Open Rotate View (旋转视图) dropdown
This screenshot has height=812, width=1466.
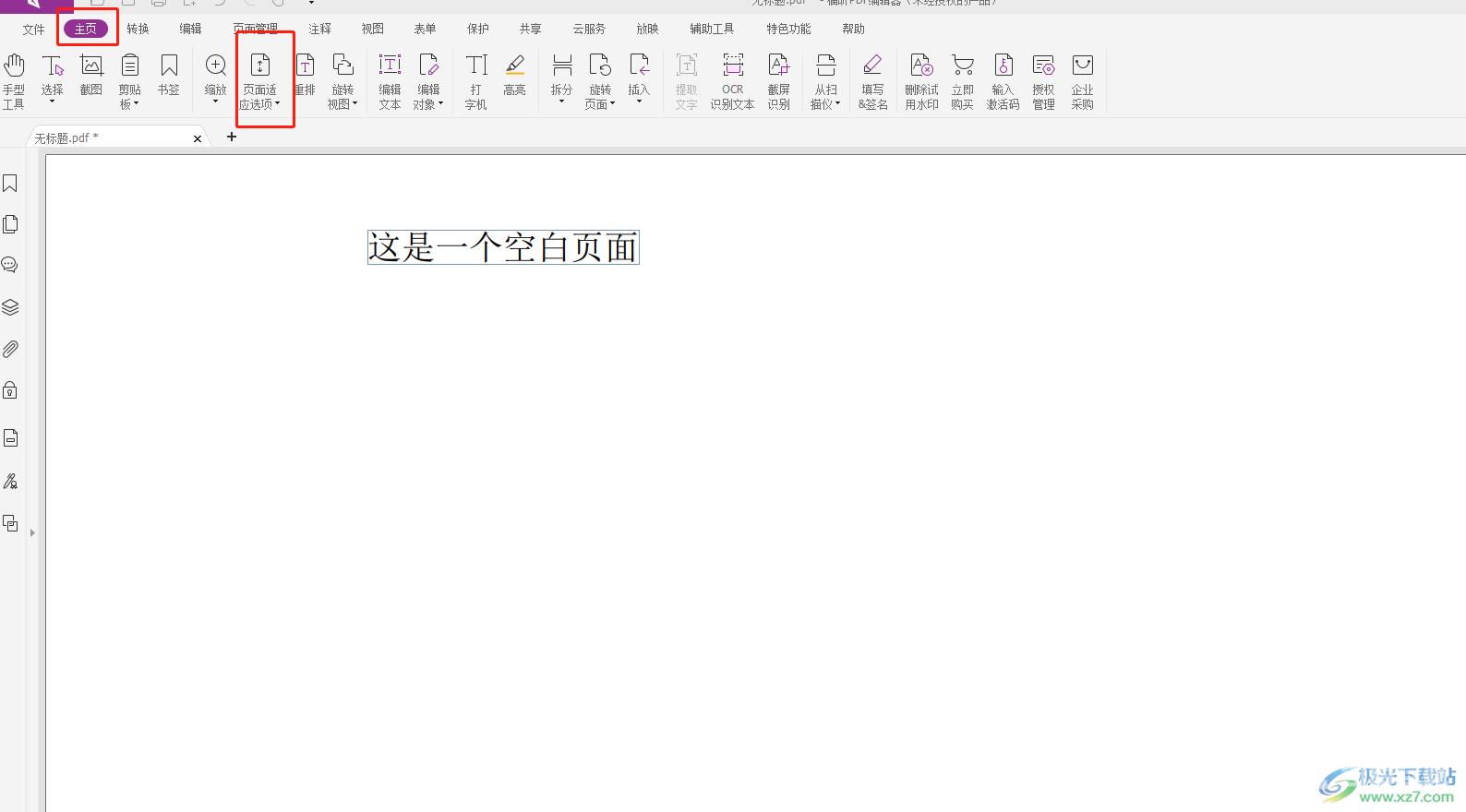point(342,81)
